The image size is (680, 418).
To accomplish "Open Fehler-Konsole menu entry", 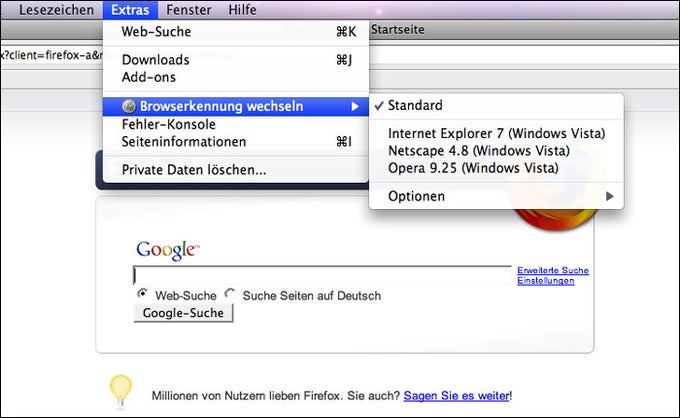I will point(236,124).
